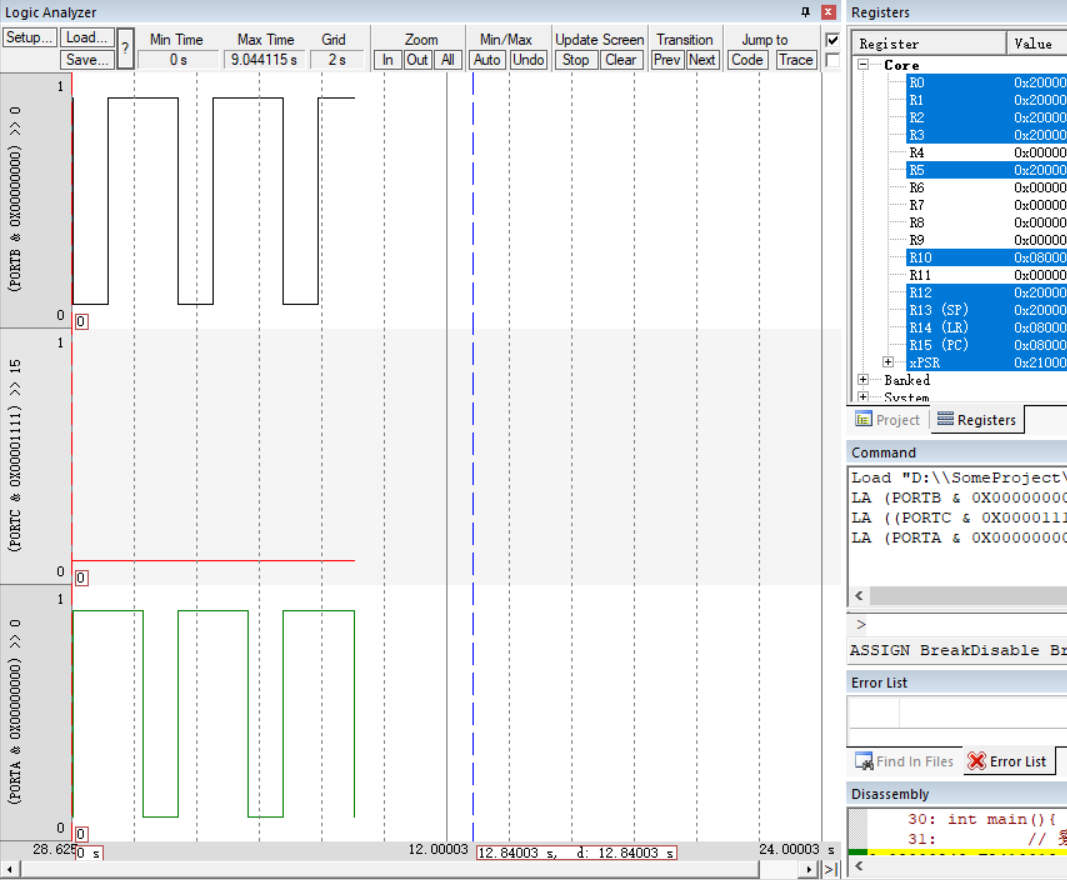Screen dimensions: 1067x880
Task: Click the Registers tab icon
Action: click(x=945, y=420)
